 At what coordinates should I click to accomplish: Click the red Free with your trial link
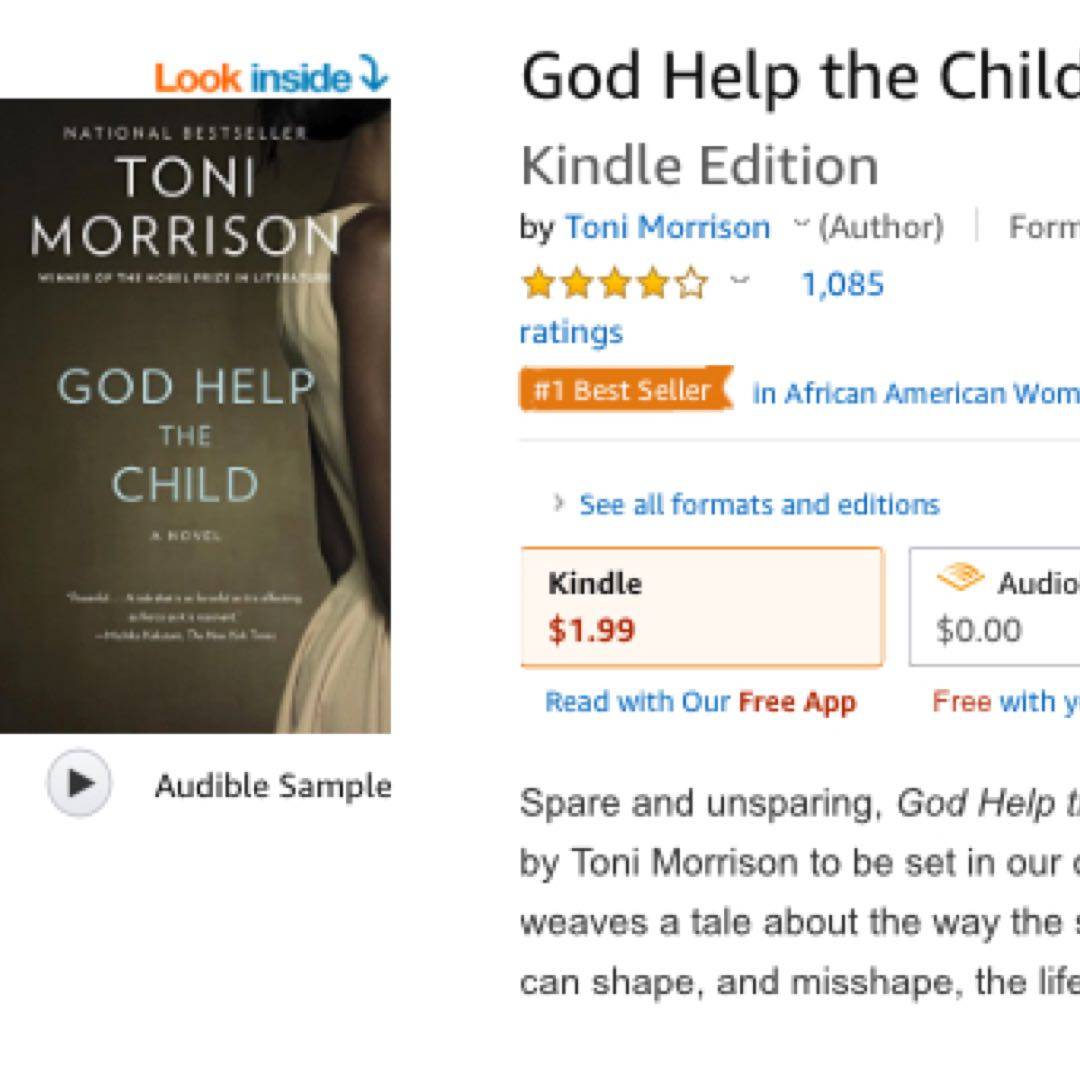click(1005, 702)
